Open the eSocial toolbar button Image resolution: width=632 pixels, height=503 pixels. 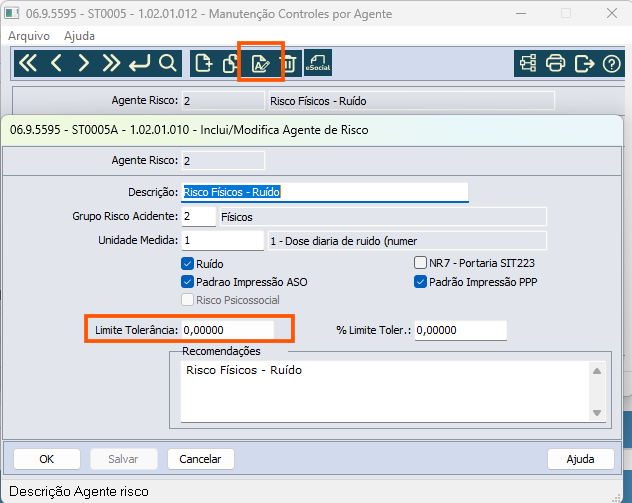click(318, 62)
